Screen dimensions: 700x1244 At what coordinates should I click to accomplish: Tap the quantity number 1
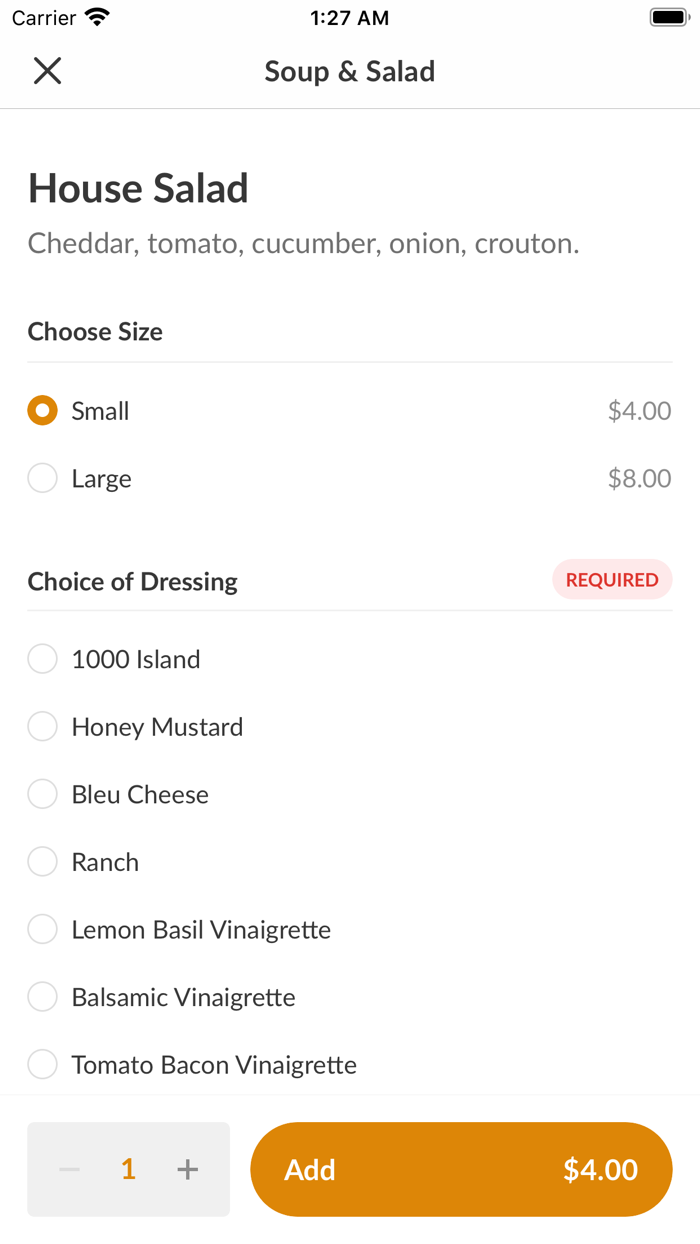tap(128, 1169)
